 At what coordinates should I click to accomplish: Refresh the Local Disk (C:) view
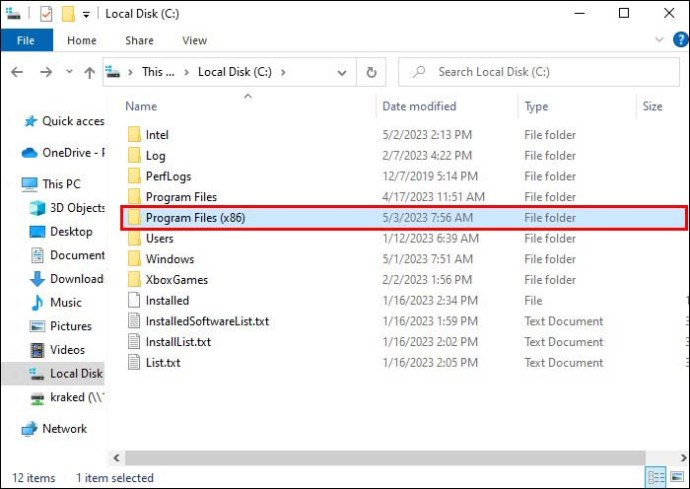[371, 72]
